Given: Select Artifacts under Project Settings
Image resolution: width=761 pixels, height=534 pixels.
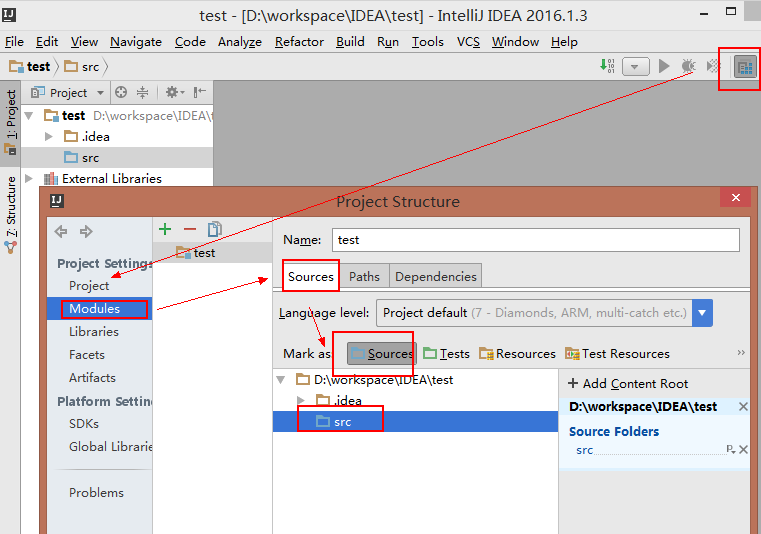Looking at the screenshot, I should pos(92,378).
